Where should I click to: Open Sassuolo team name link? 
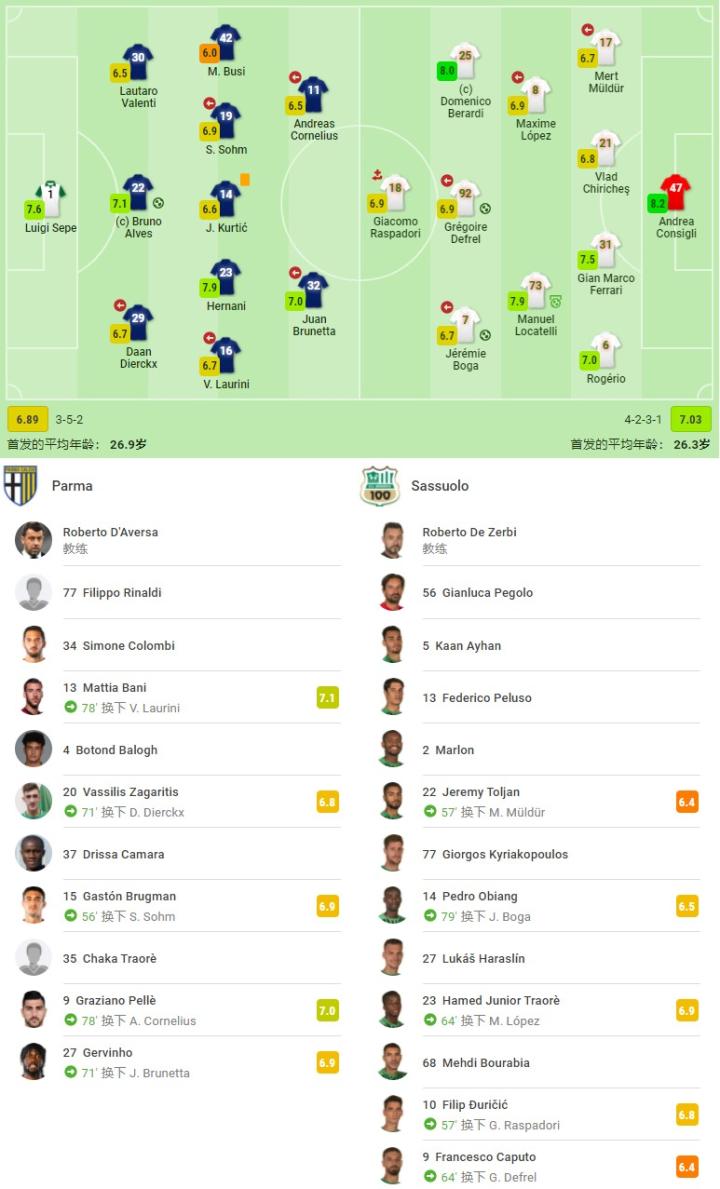pyautogui.click(x=440, y=486)
